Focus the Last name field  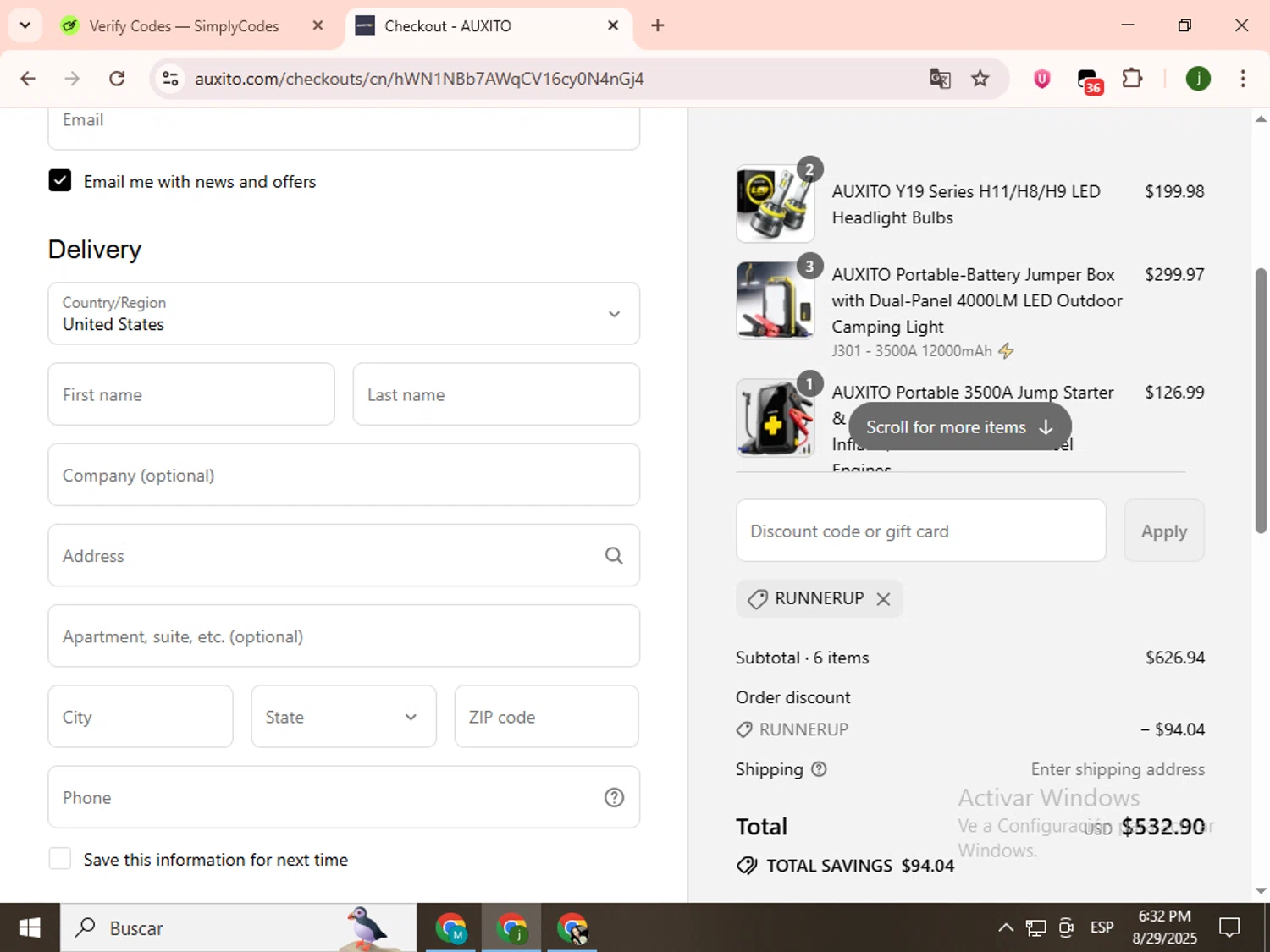tap(496, 394)
